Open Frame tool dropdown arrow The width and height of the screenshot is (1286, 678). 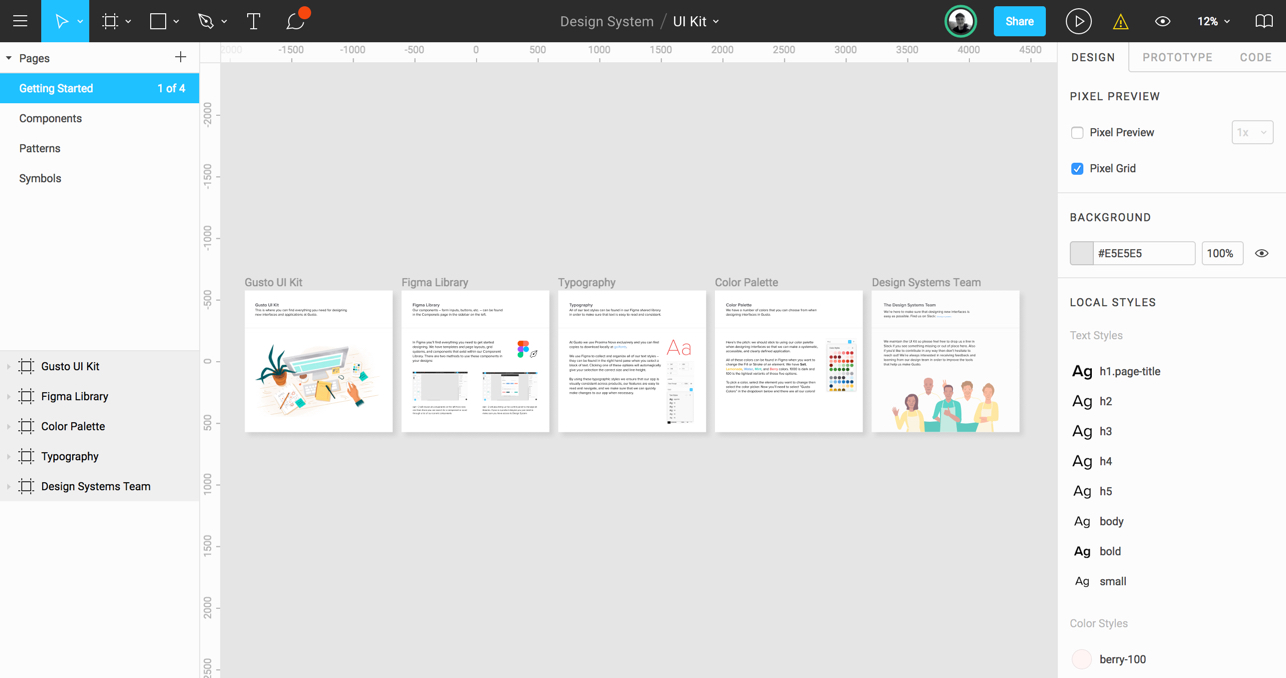tap(128, 22)
